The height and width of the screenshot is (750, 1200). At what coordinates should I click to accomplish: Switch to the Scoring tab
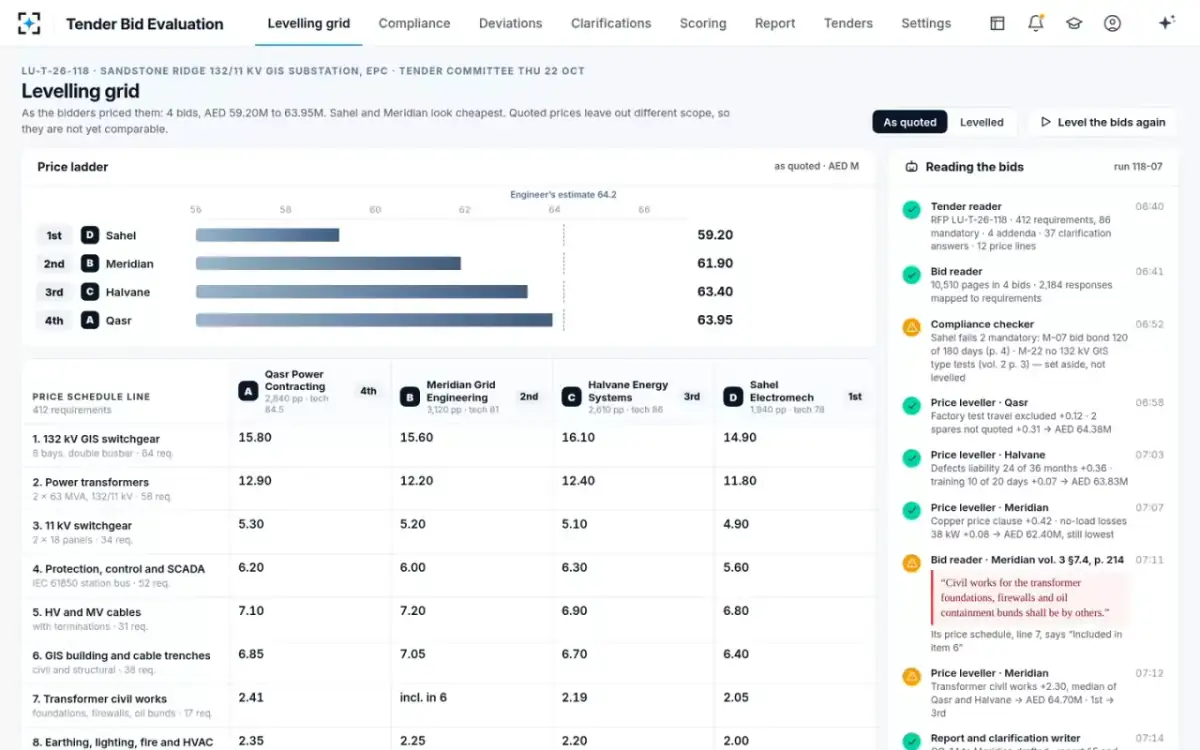pos(703,23)
